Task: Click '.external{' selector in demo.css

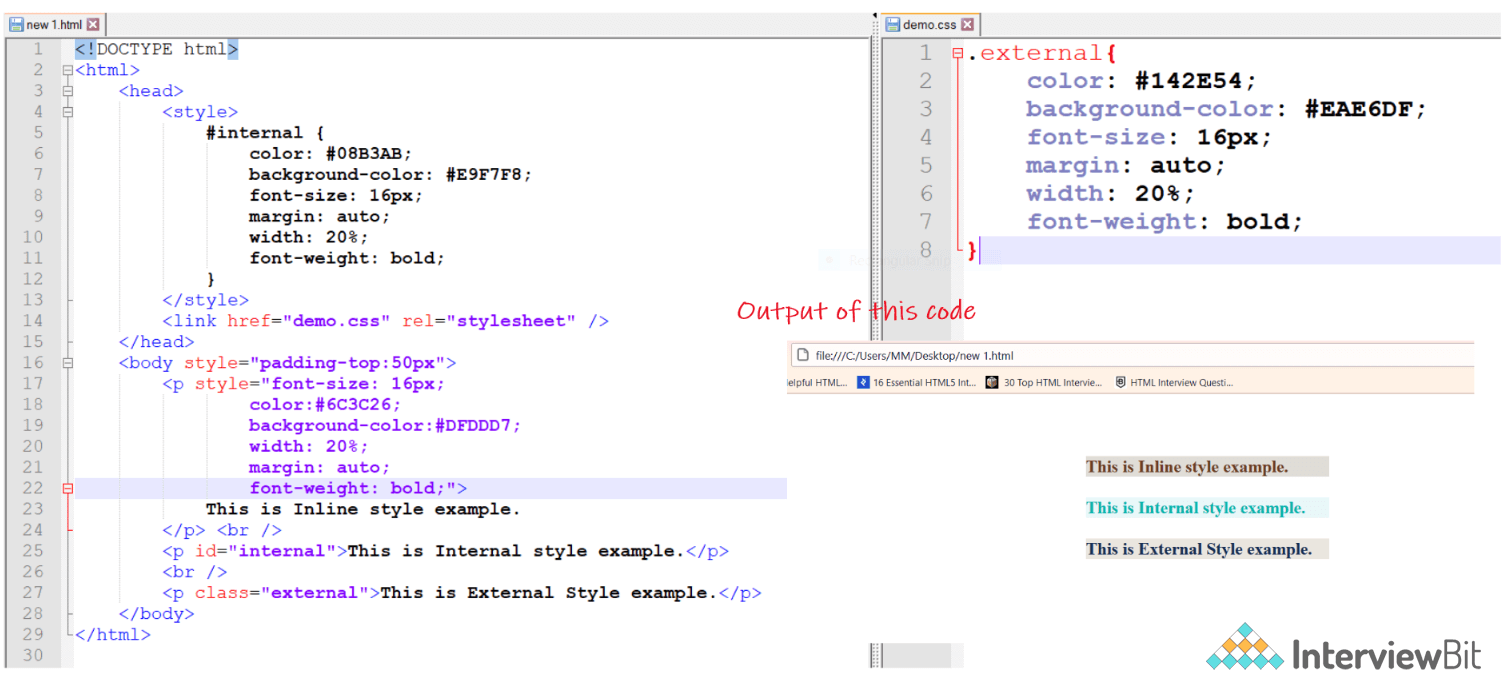Action: click(1041, 53)
